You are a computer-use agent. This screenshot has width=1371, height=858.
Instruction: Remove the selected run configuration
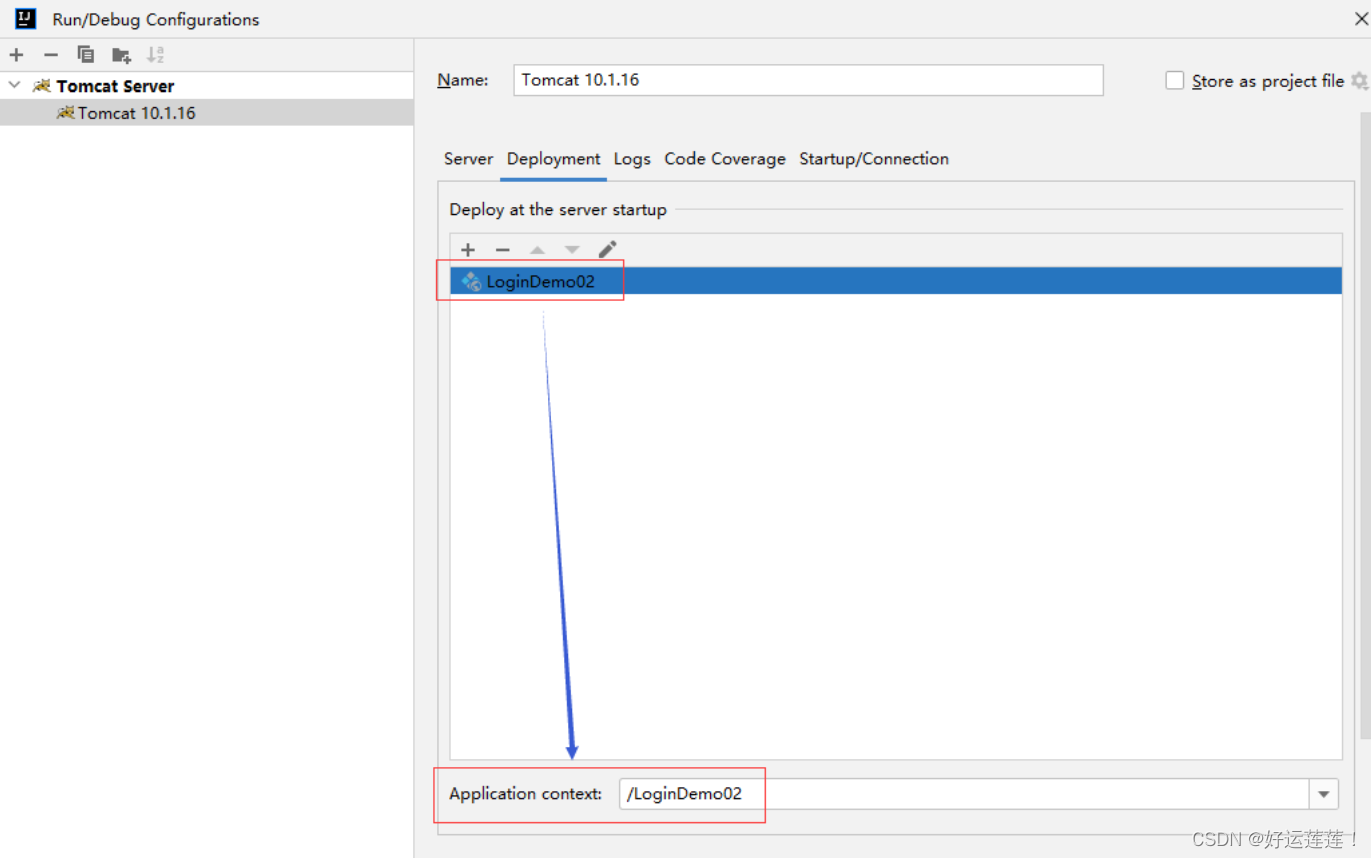pyautogui.click(x=51, y=55)
